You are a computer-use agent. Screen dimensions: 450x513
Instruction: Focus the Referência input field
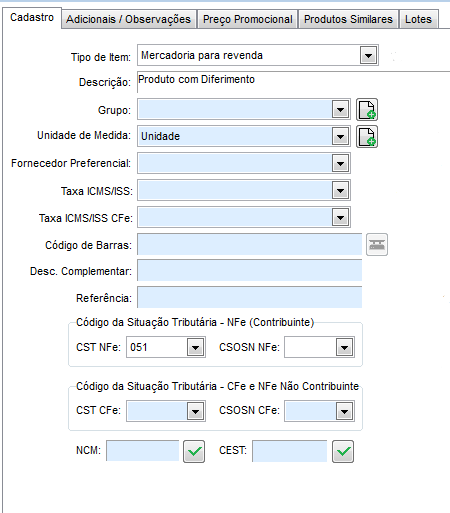(x=250, y=297)
